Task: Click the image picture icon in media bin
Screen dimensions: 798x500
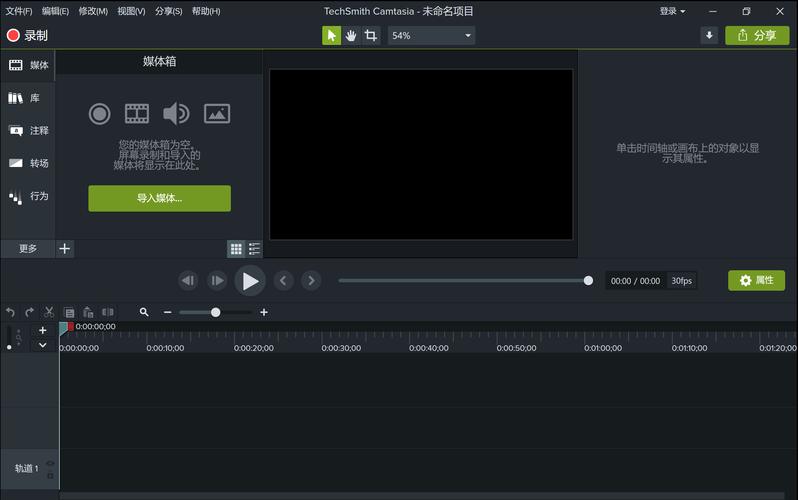Action: tap(217, 114)
